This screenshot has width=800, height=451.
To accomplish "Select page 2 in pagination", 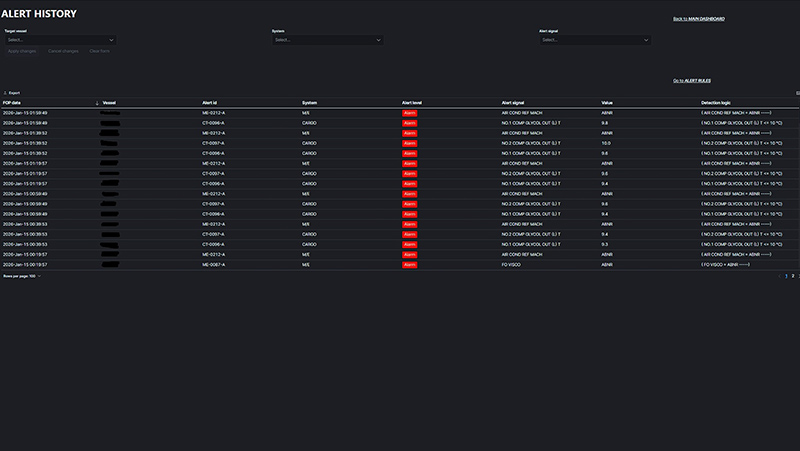I will coord(792,275).
